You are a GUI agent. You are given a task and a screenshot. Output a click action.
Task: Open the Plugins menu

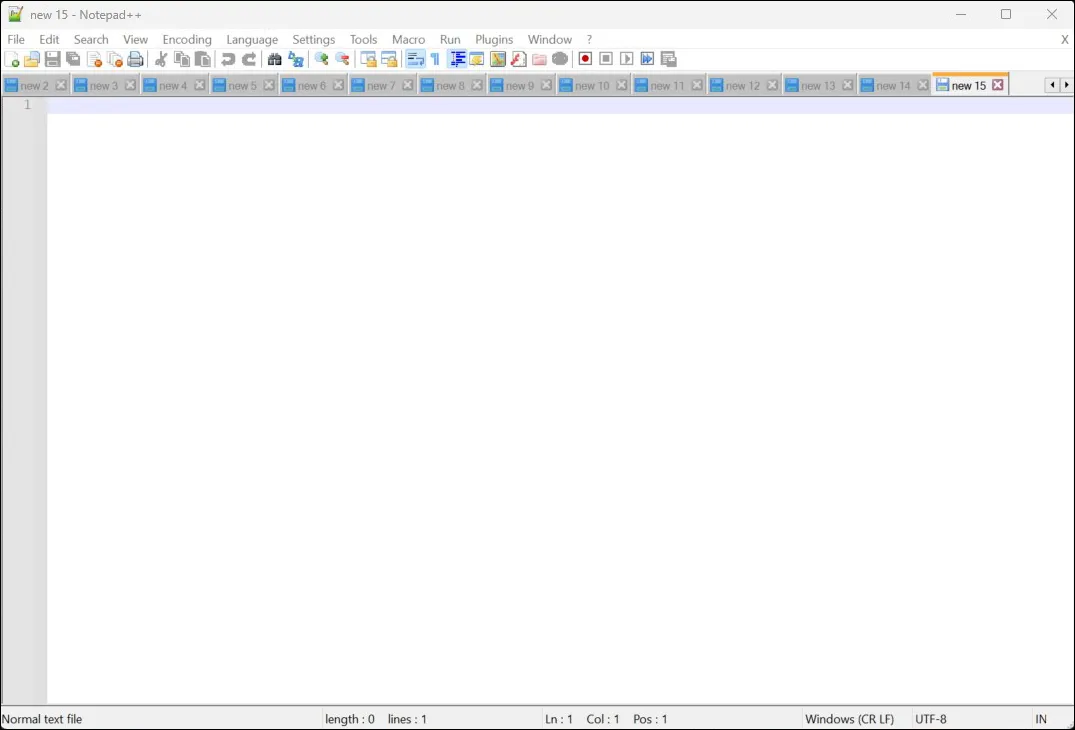pos(494,40)
